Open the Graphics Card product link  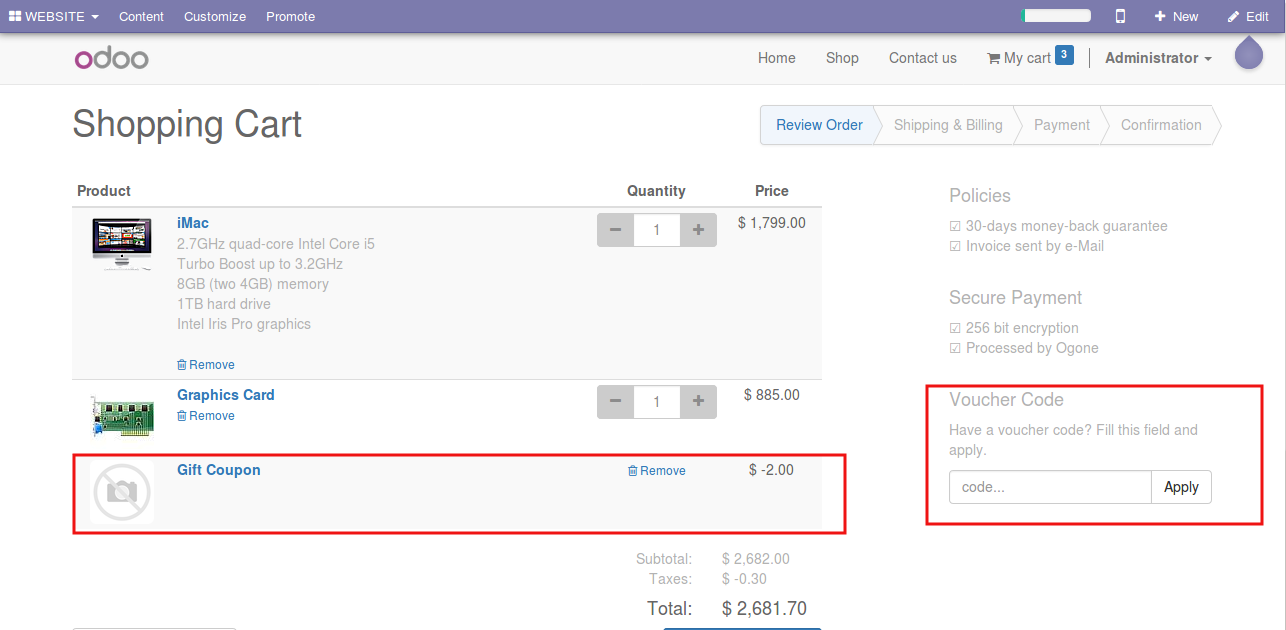226,395
